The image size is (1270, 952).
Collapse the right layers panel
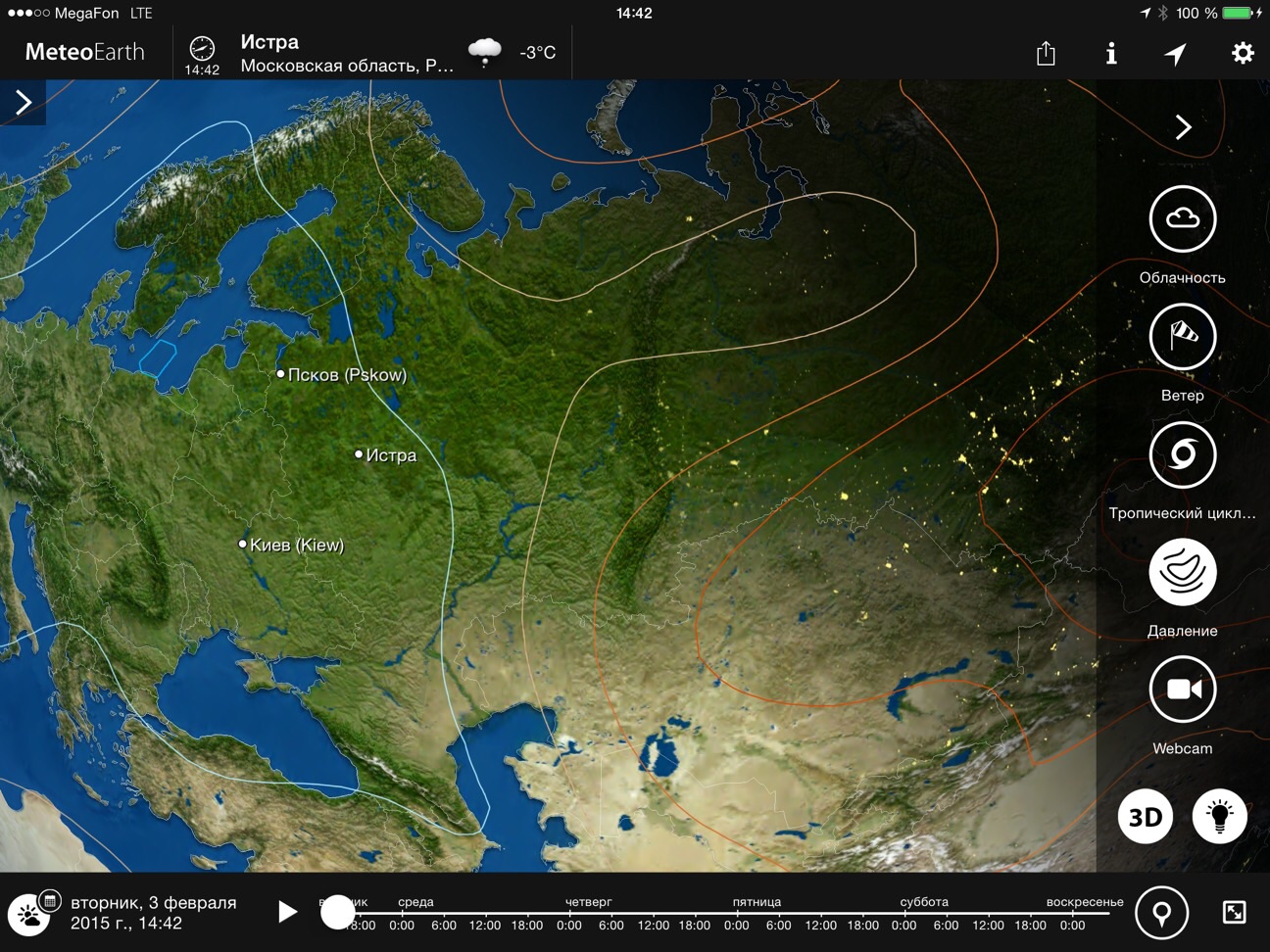(1183, 127)
